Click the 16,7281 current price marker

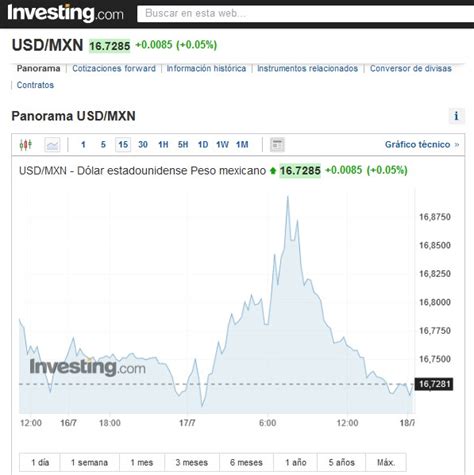pyautogui.click(x=434, y=384)
